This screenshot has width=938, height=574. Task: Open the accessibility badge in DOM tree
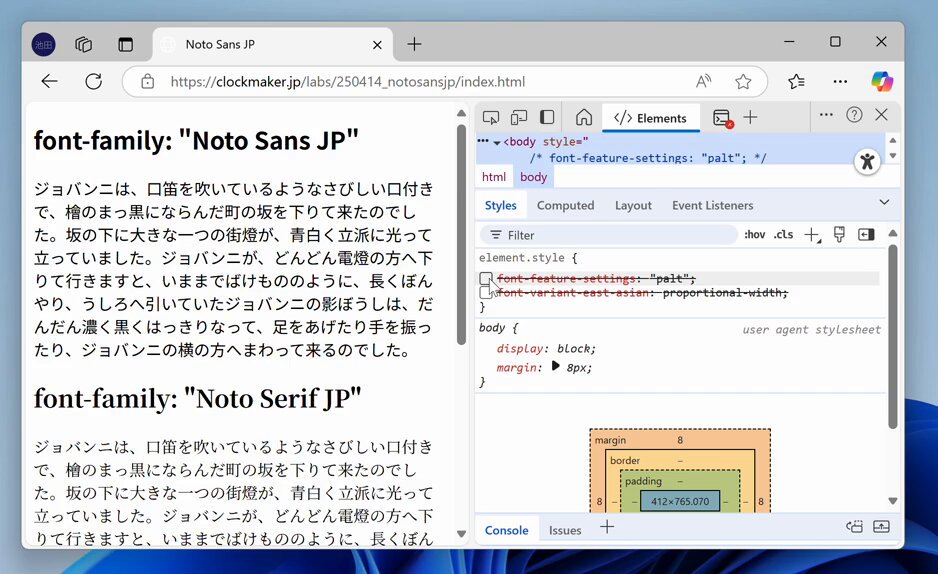(867, 161)
